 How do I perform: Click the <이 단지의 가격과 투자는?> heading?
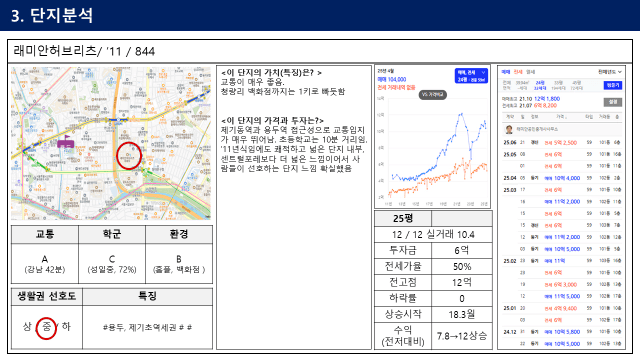[272, 120]
